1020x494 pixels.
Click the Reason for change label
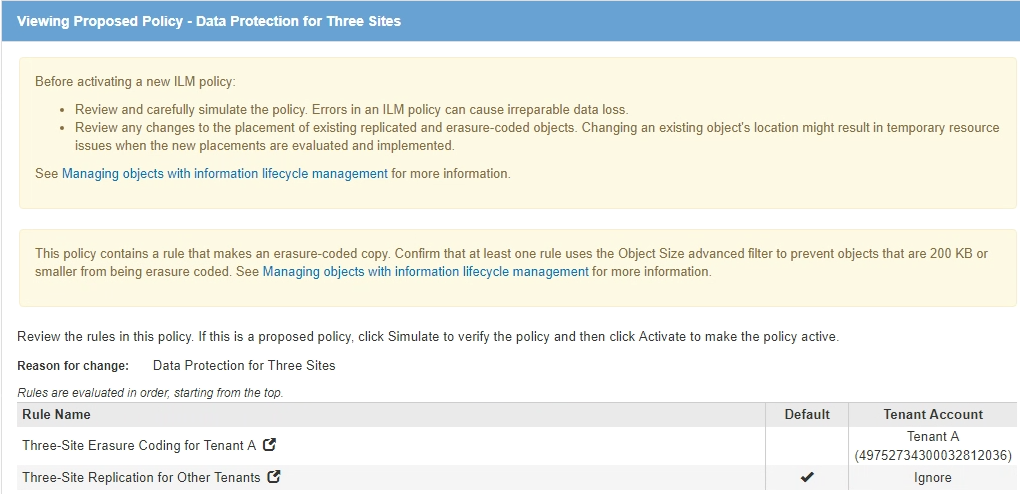click(x=73, y=365)
